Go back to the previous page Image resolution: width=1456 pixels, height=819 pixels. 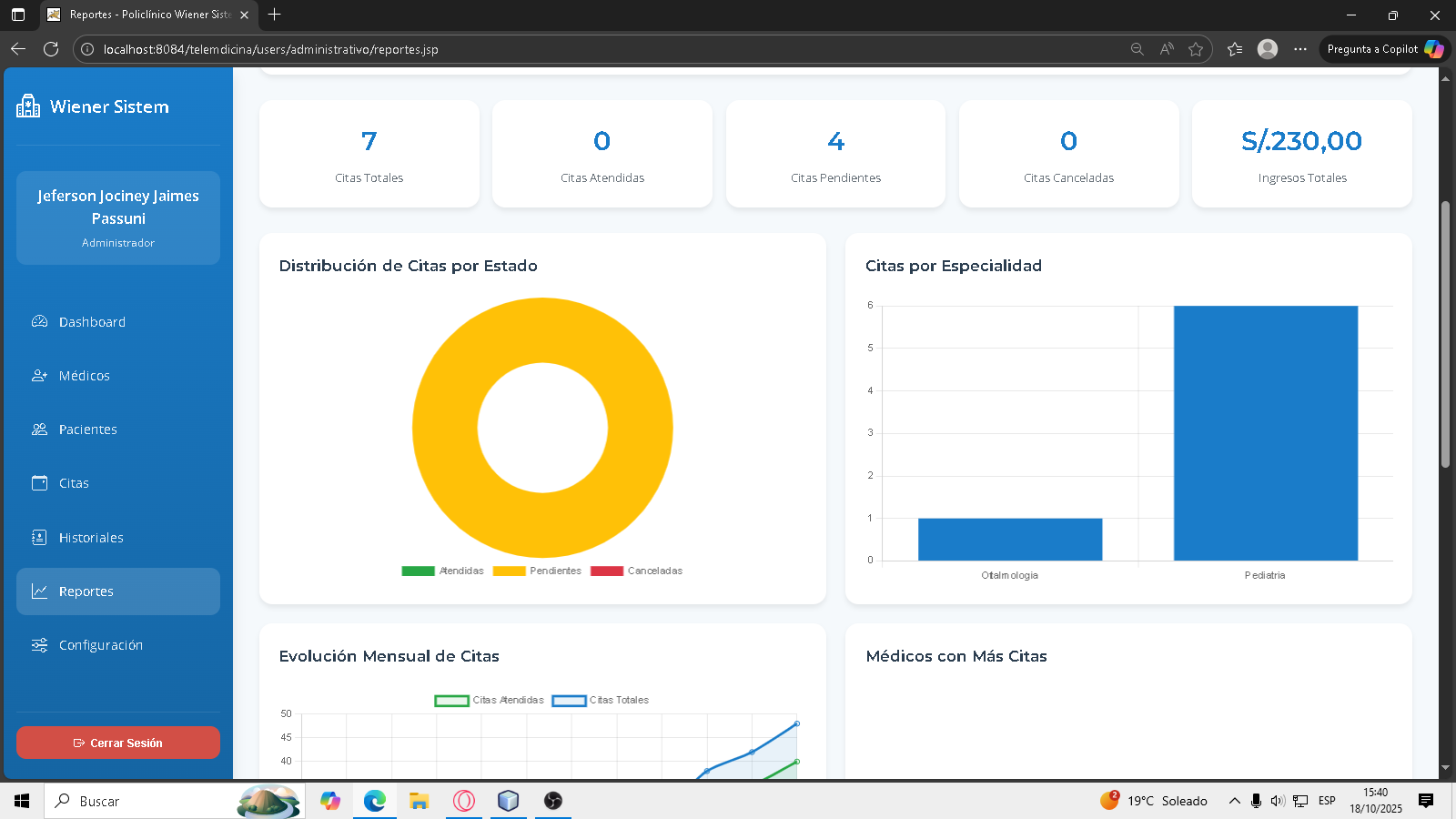click(18, 49)
